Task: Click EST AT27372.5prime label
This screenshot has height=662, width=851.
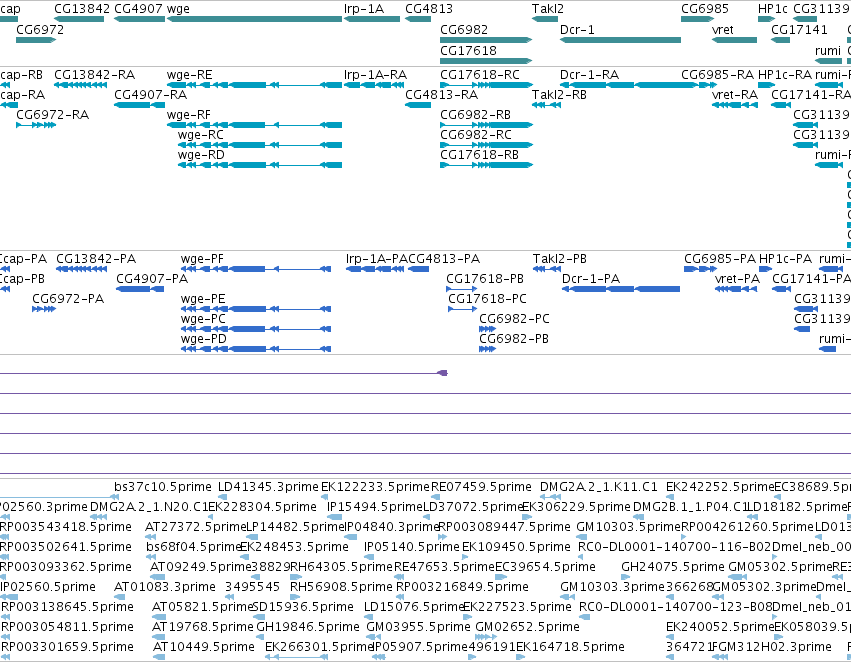Action: click(196, 527)
